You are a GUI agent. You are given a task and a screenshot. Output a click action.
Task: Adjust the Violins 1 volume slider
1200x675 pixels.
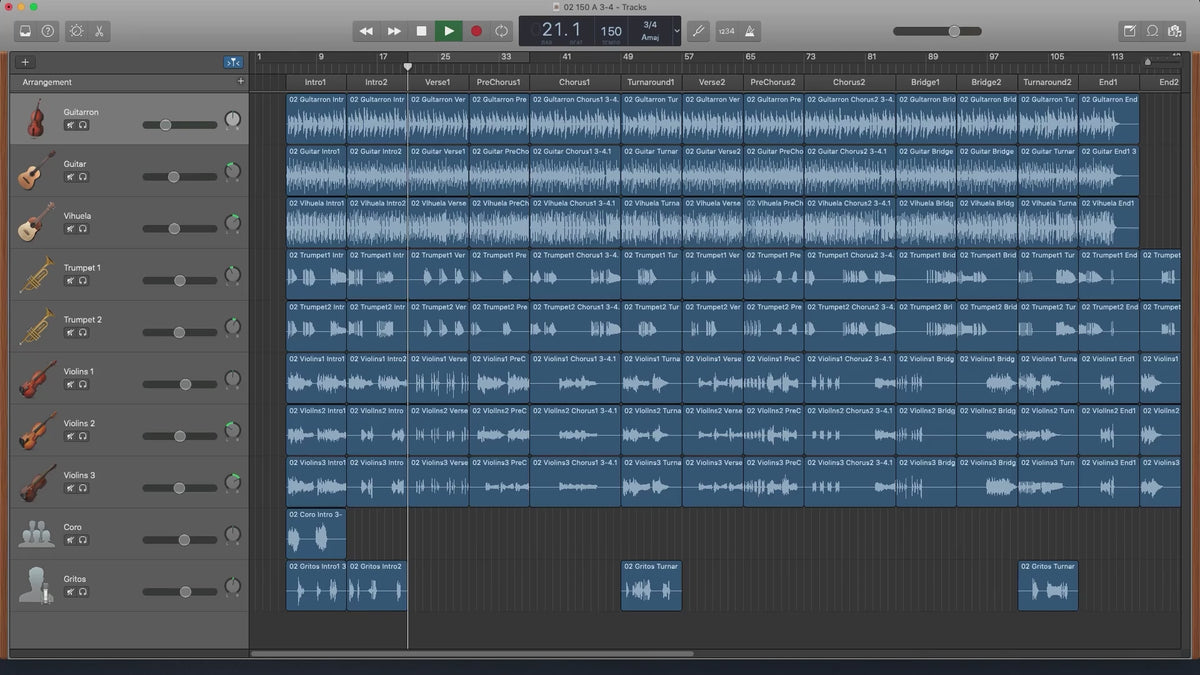point(185,384)
